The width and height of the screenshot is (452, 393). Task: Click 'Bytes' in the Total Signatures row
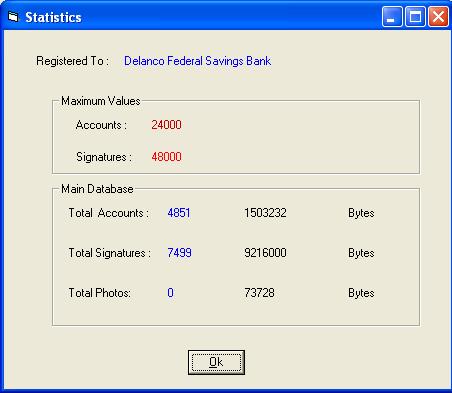361,253
